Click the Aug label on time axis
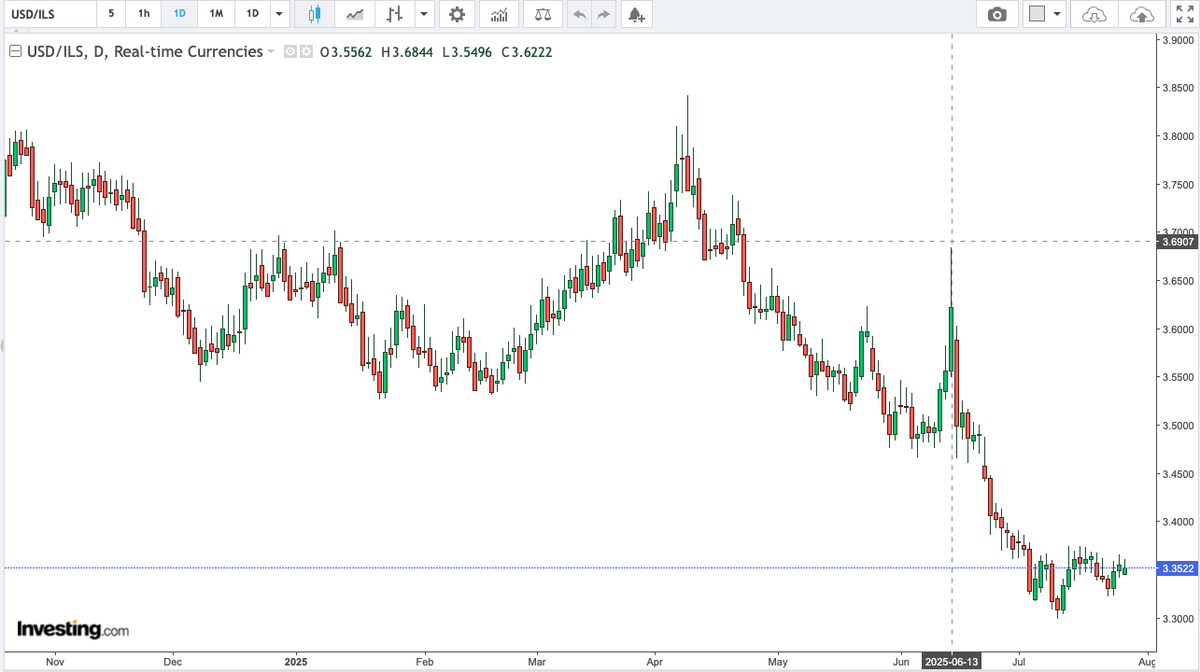This screenshot has height=672, width=1200. click(1147, 661)
